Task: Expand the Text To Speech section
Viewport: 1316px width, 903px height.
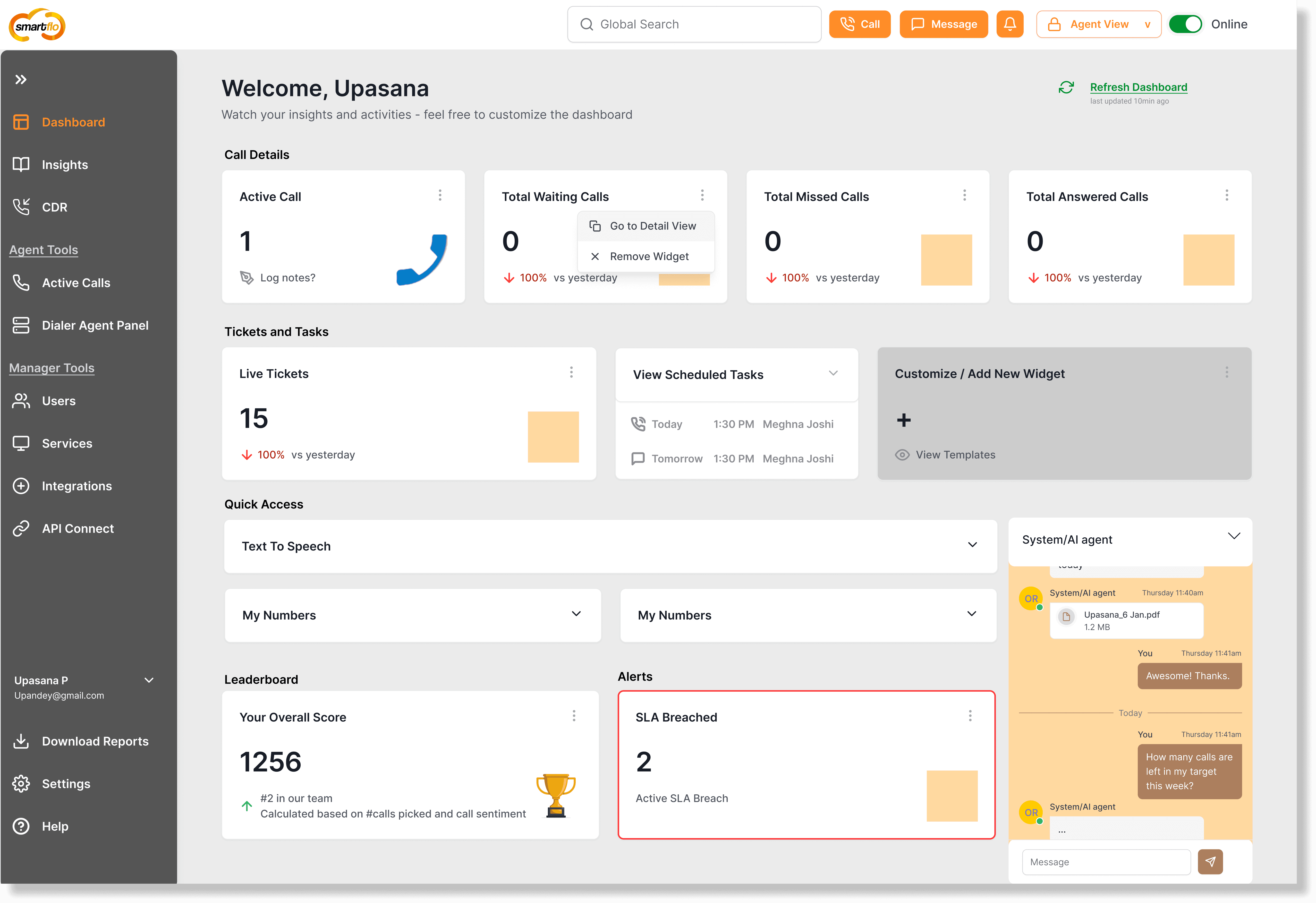Action: 972,545
